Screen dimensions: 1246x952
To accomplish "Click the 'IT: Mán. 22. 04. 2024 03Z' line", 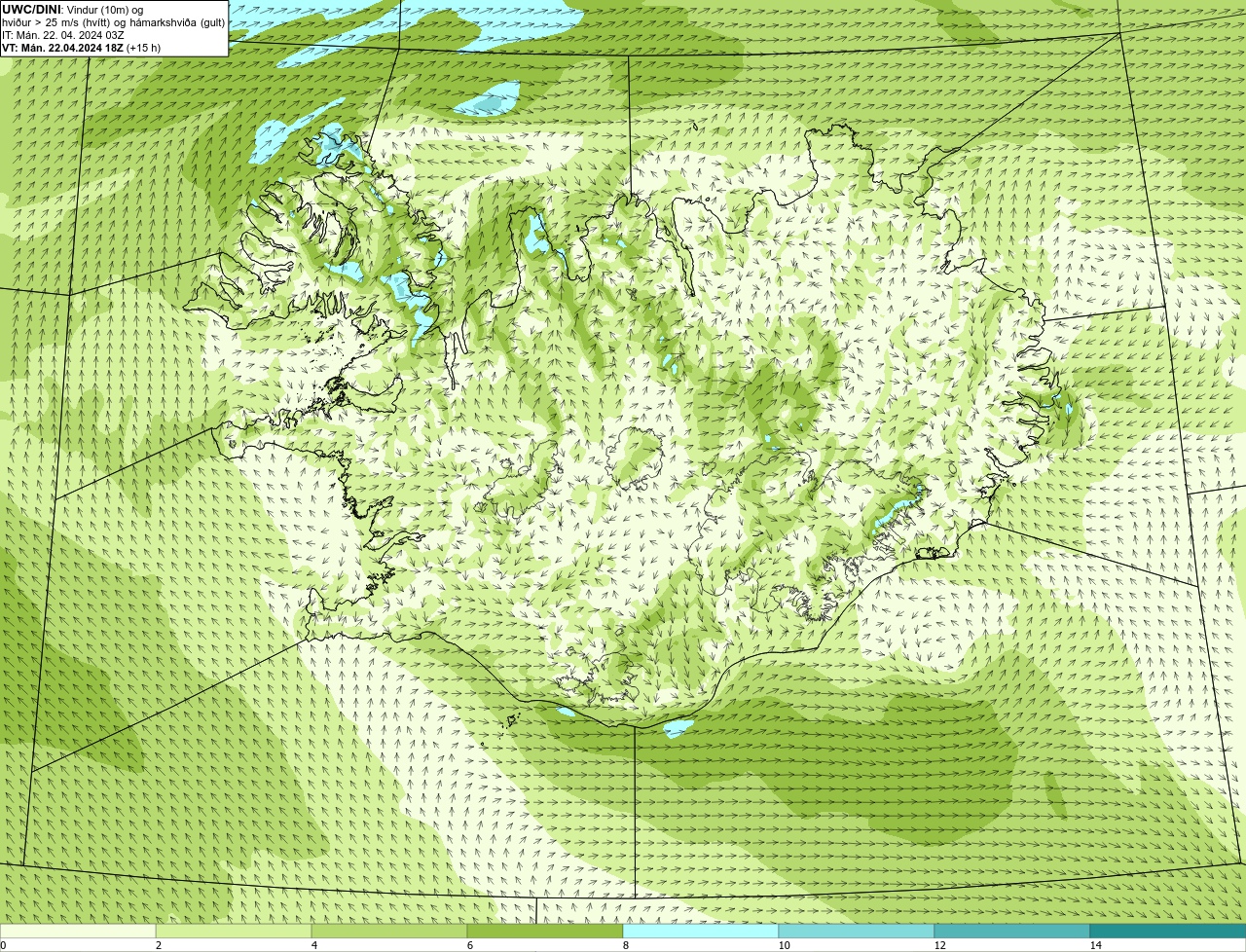I will click(x=63, y=35).
